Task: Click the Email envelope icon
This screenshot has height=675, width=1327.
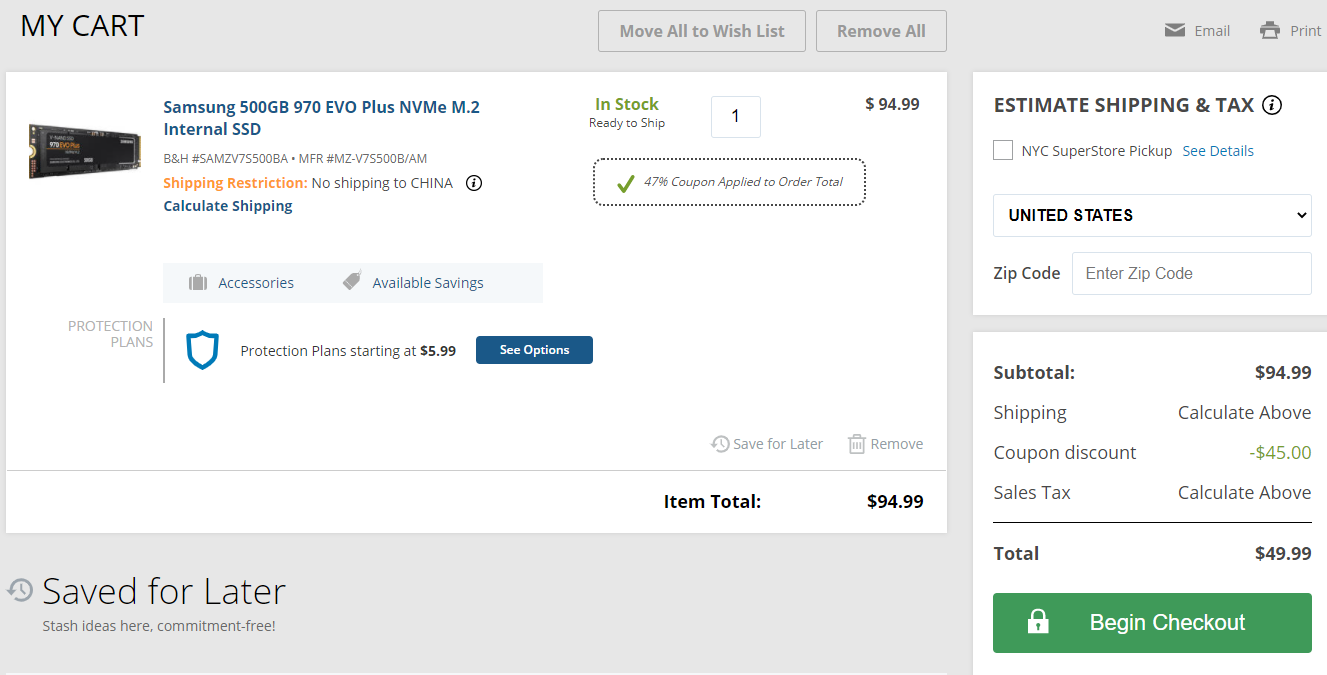Action: point(1175,30)
